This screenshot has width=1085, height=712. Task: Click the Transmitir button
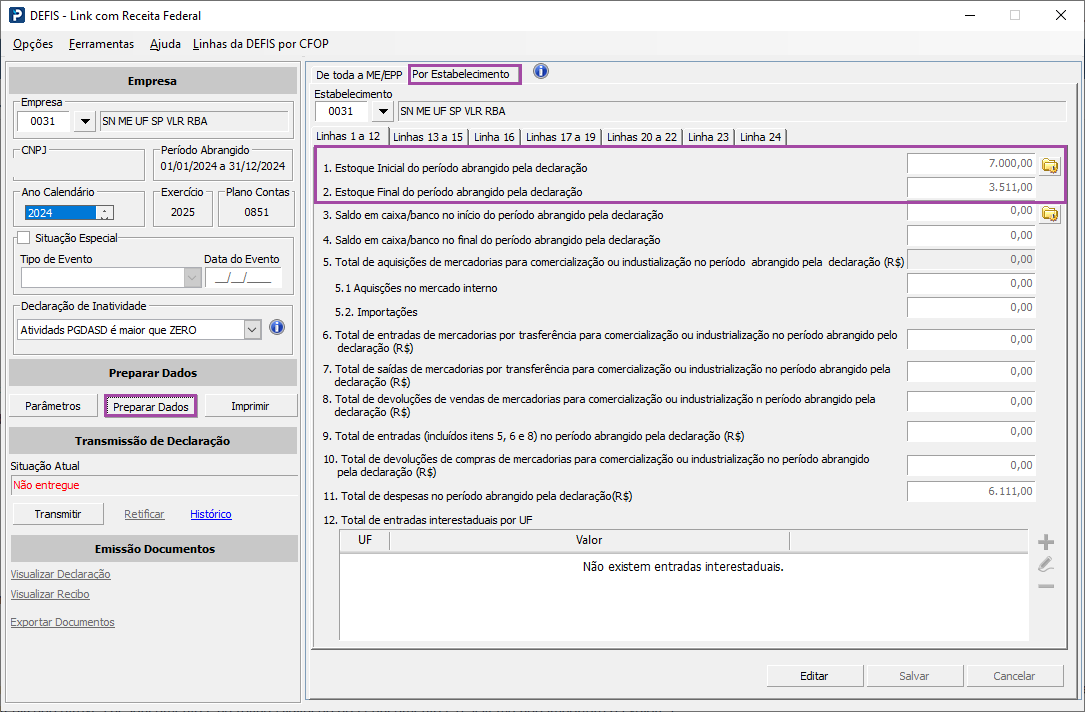pyautogui.click(x=58, y=514)
